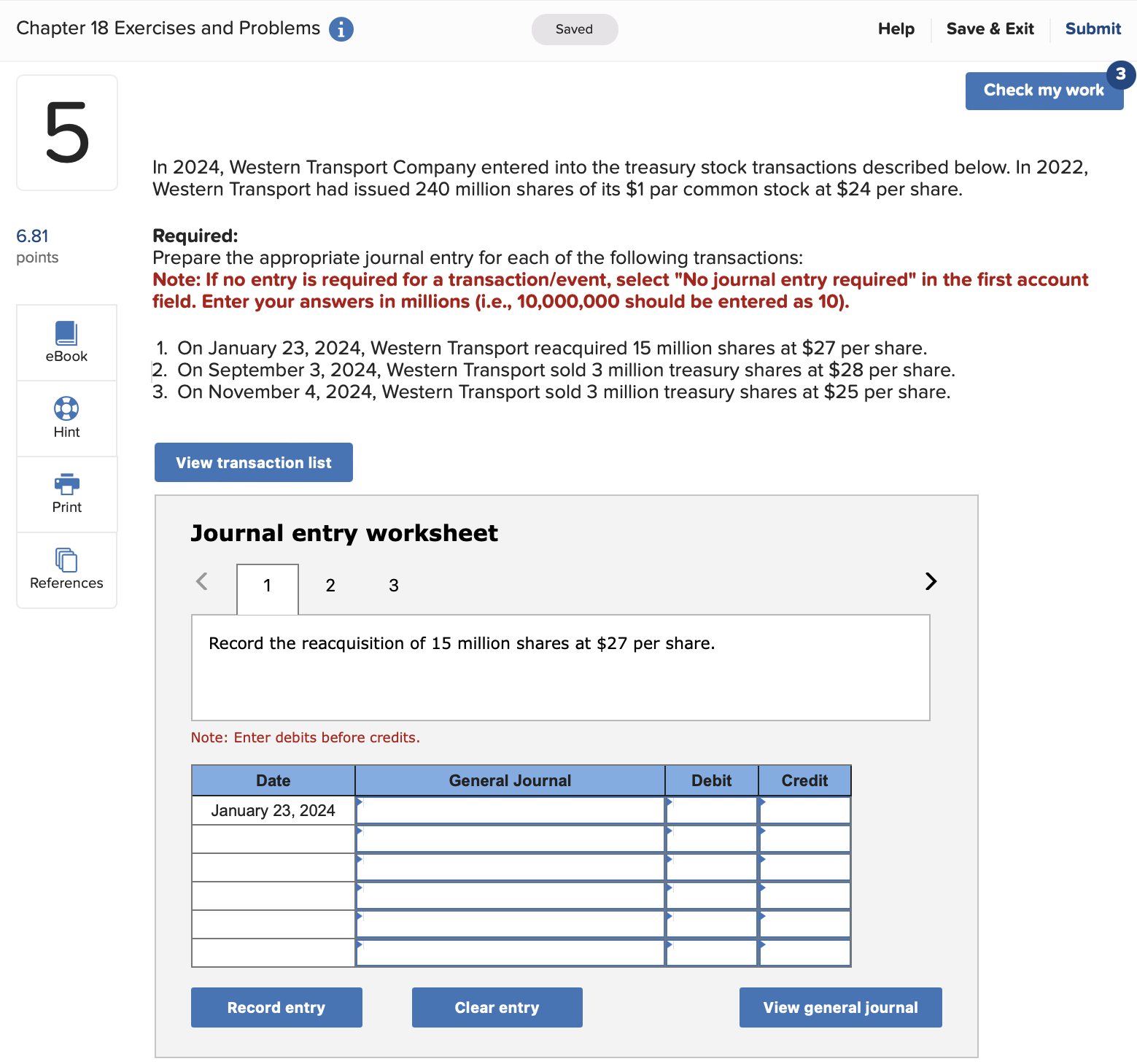The width and height of the screenshot is (1137, 1064).
Task: View the Hint for this problem
Action: pos(66,418)
